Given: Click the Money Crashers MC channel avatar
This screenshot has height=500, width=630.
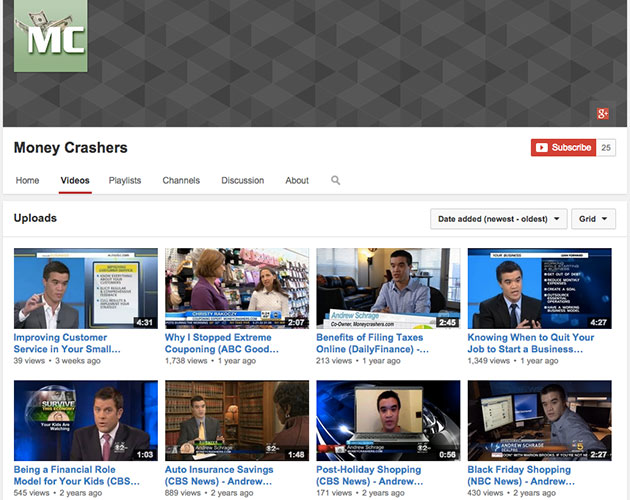Looking at the screenshot, I should coord(51,36).
